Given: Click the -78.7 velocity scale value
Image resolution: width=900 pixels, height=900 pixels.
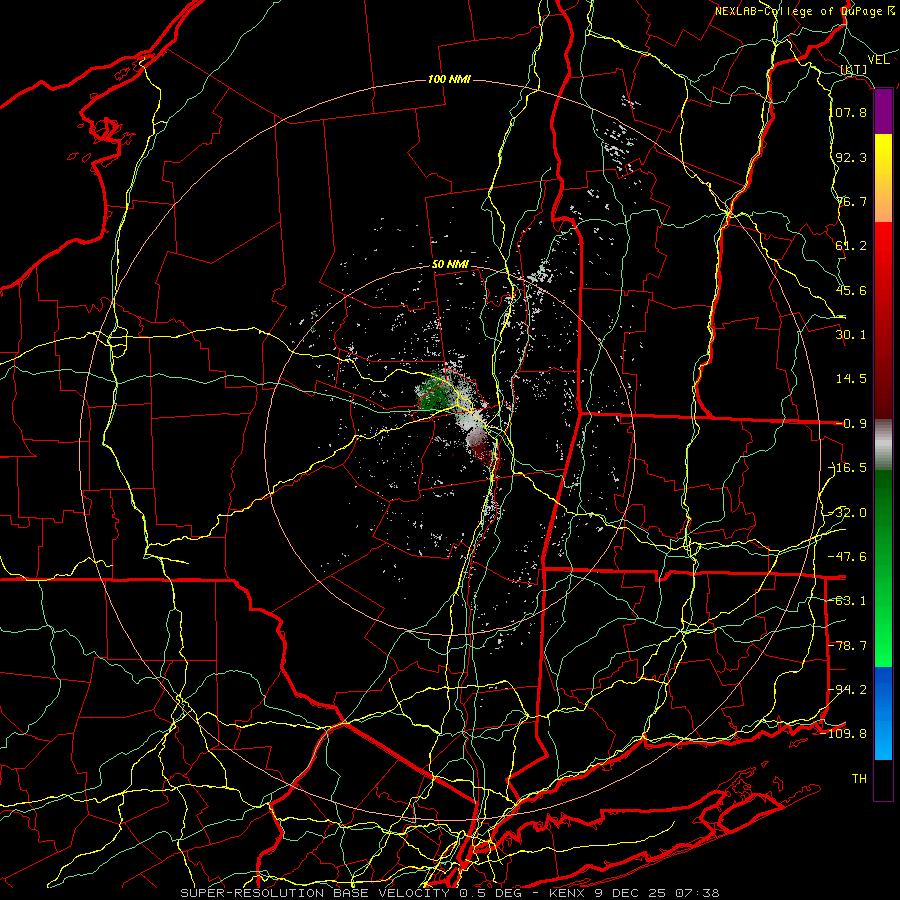Looking at the screenshot, I should tap(848, 646).
